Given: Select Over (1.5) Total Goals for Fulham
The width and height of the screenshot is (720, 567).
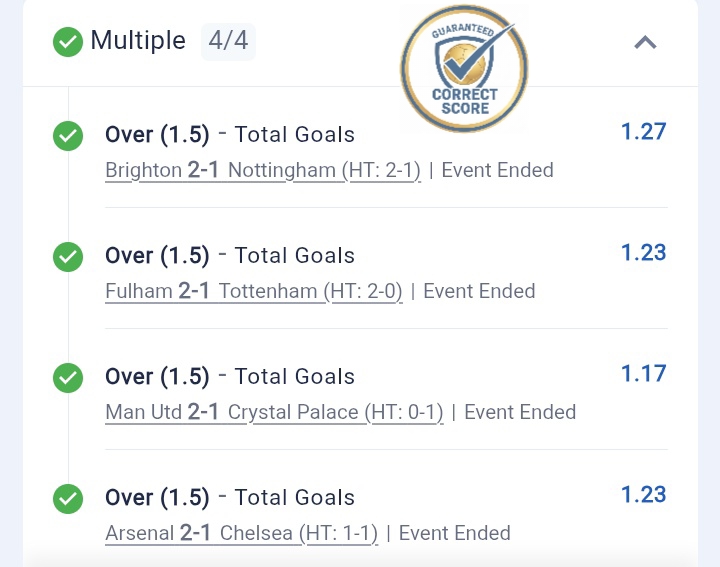Looking at the screenshot, I should 230,256.
